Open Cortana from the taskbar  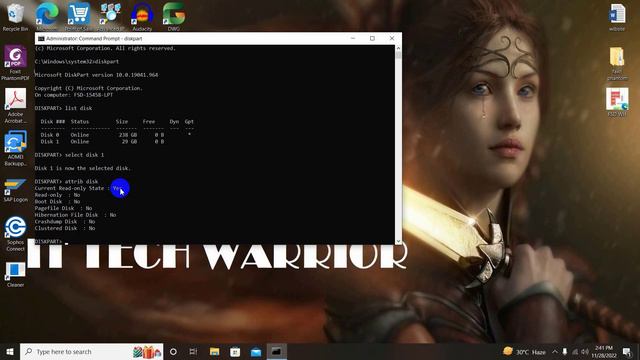pyautogui.click(x=173, y=351)
